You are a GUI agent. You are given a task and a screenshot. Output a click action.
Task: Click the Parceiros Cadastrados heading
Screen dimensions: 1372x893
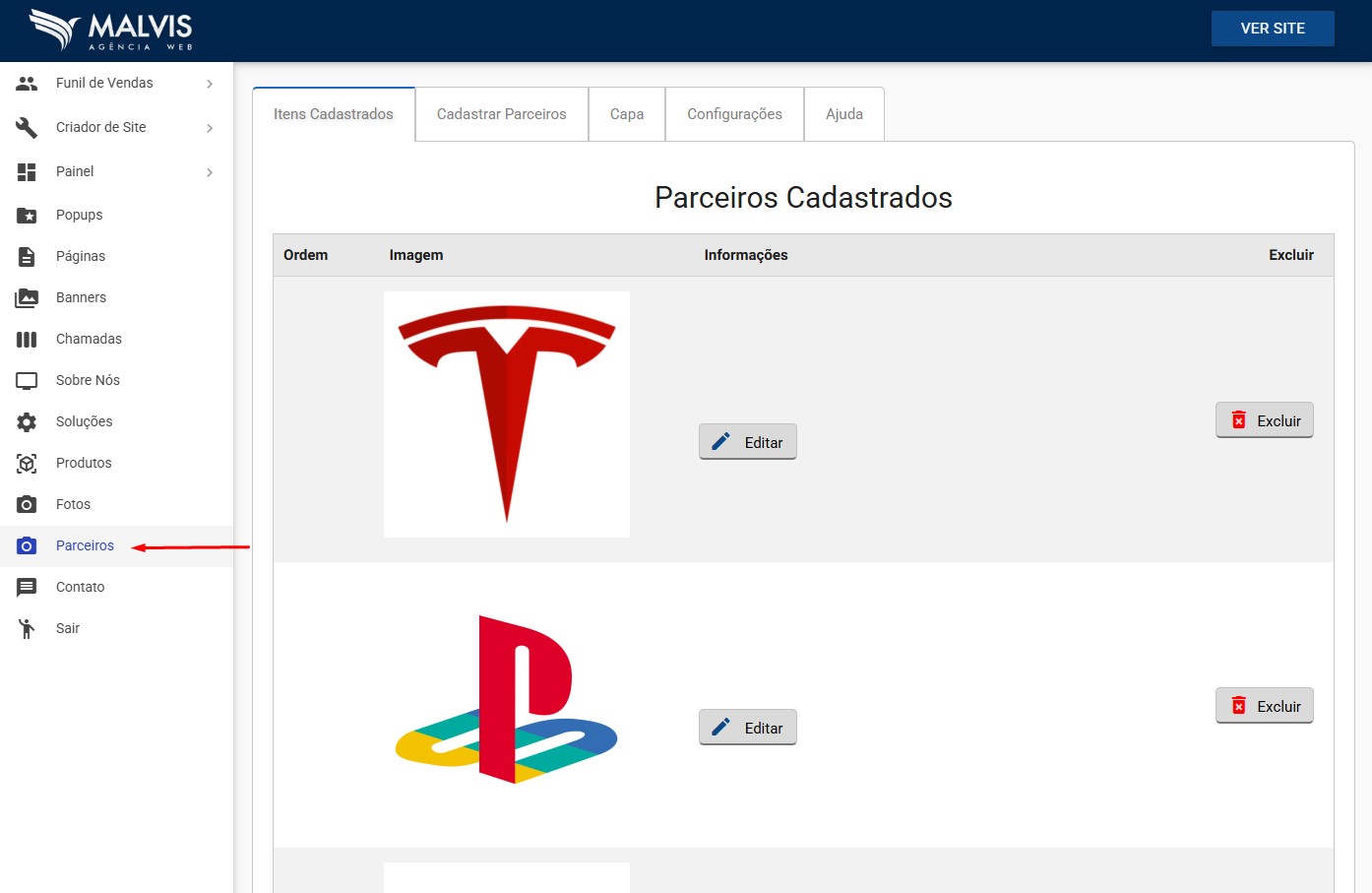(803, 198)
